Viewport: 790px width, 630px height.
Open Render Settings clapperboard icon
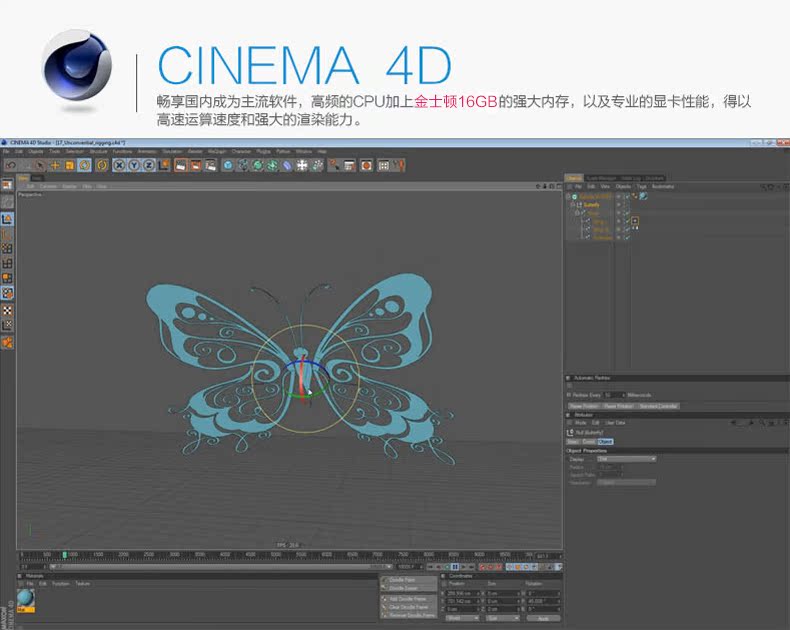coord(211,165)
